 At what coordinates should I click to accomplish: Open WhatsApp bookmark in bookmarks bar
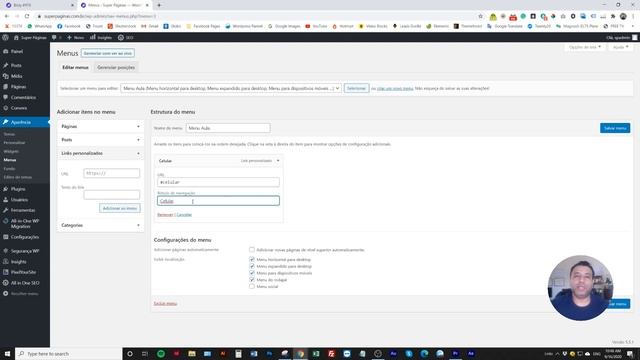(40, 26)
